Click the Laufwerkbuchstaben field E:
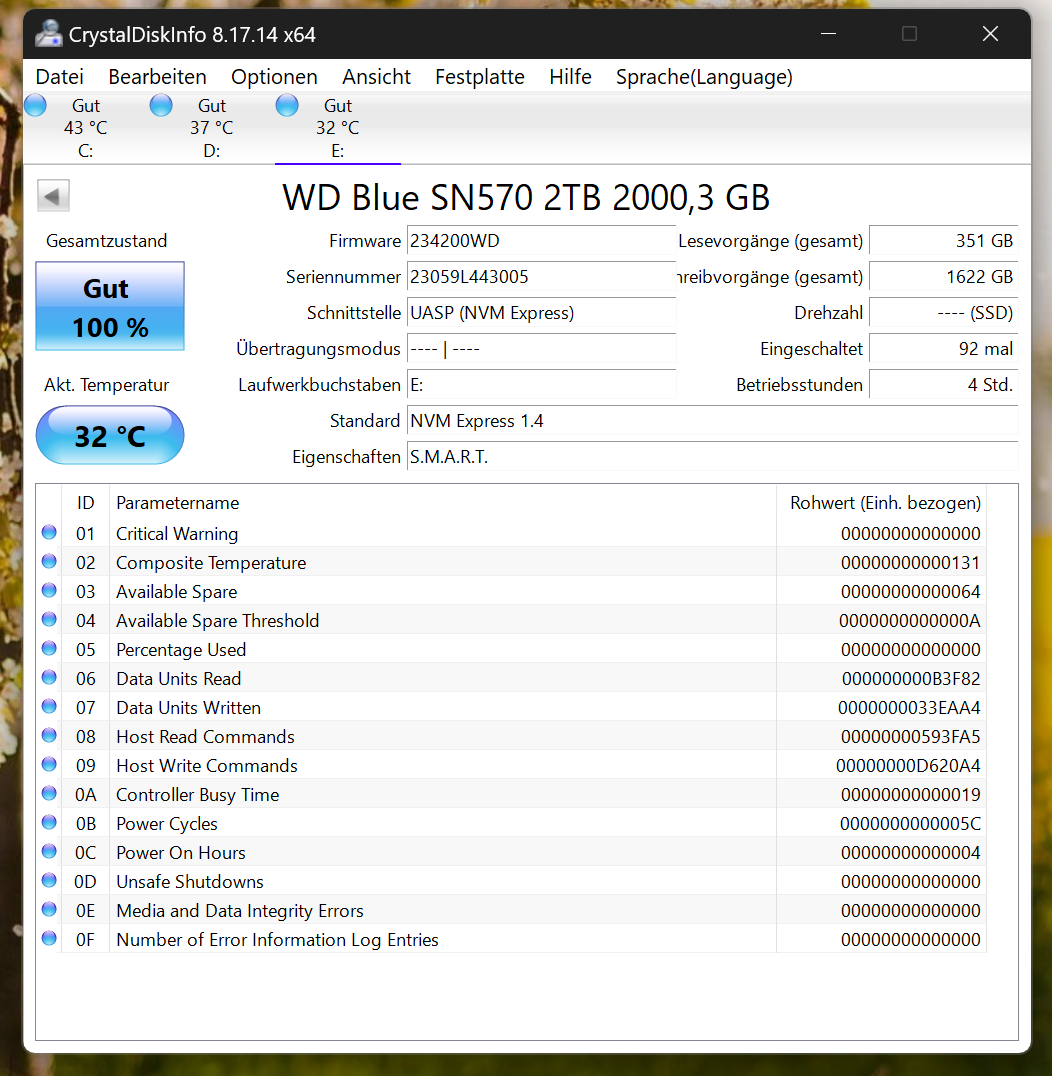The height and width of the screenshot is (1076, 1052). [541, 385]
